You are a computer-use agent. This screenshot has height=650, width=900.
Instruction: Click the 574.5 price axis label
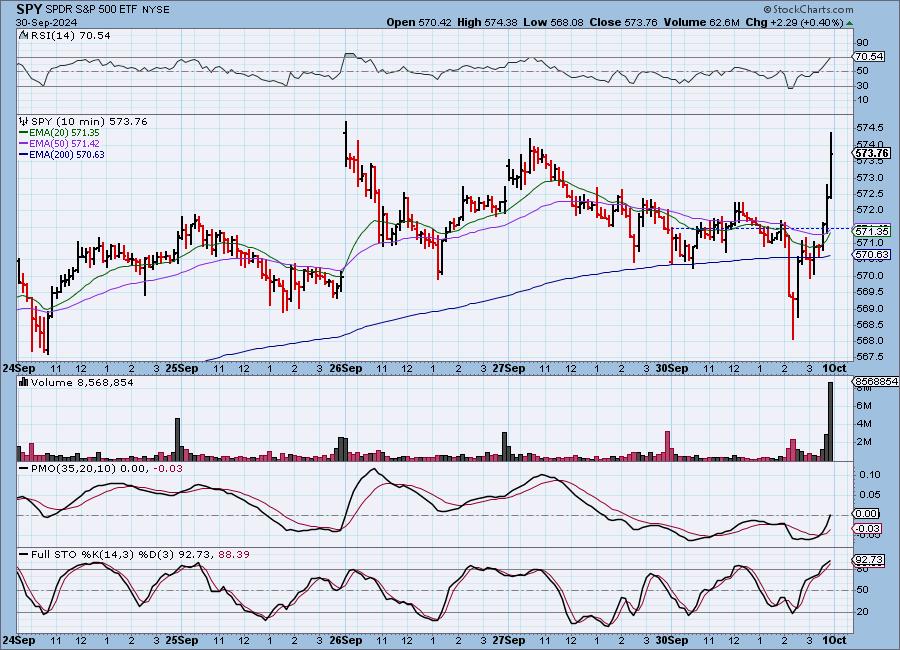(x=870, y=127)
